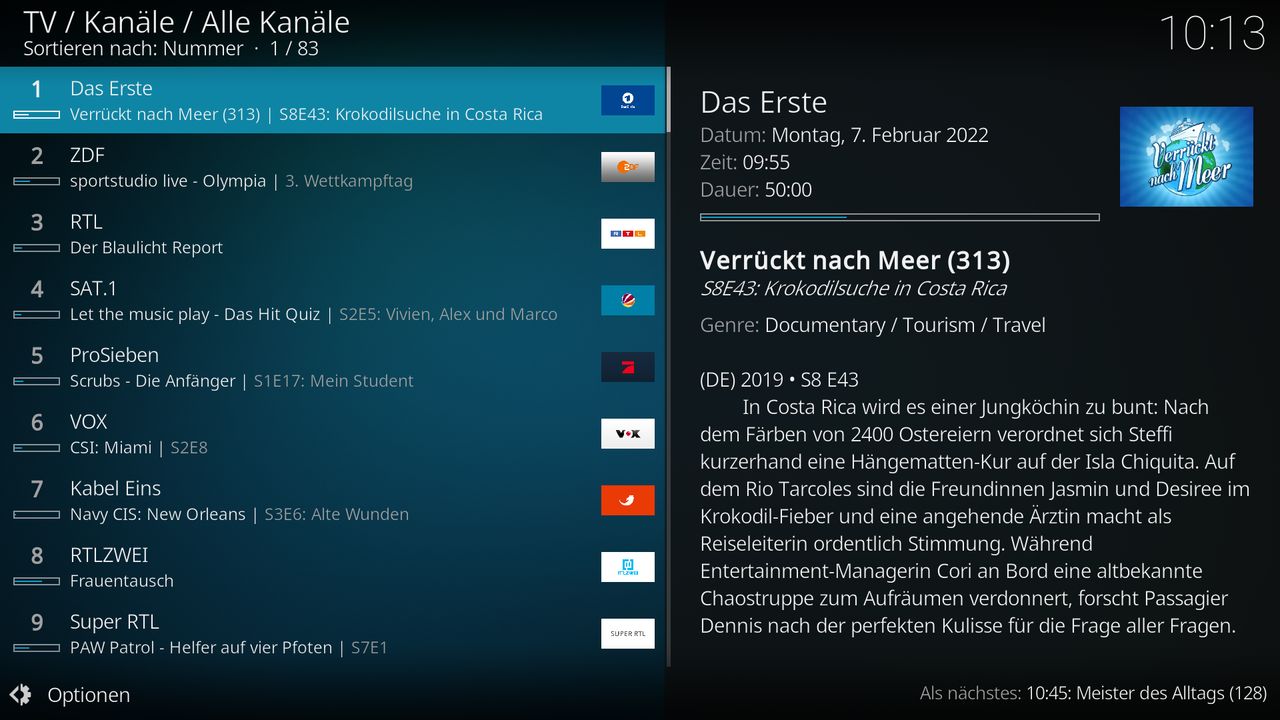1280x720 pixels.
Task: Click S3E6: Alte Wunden episode text
Action: tap(336, 514)
